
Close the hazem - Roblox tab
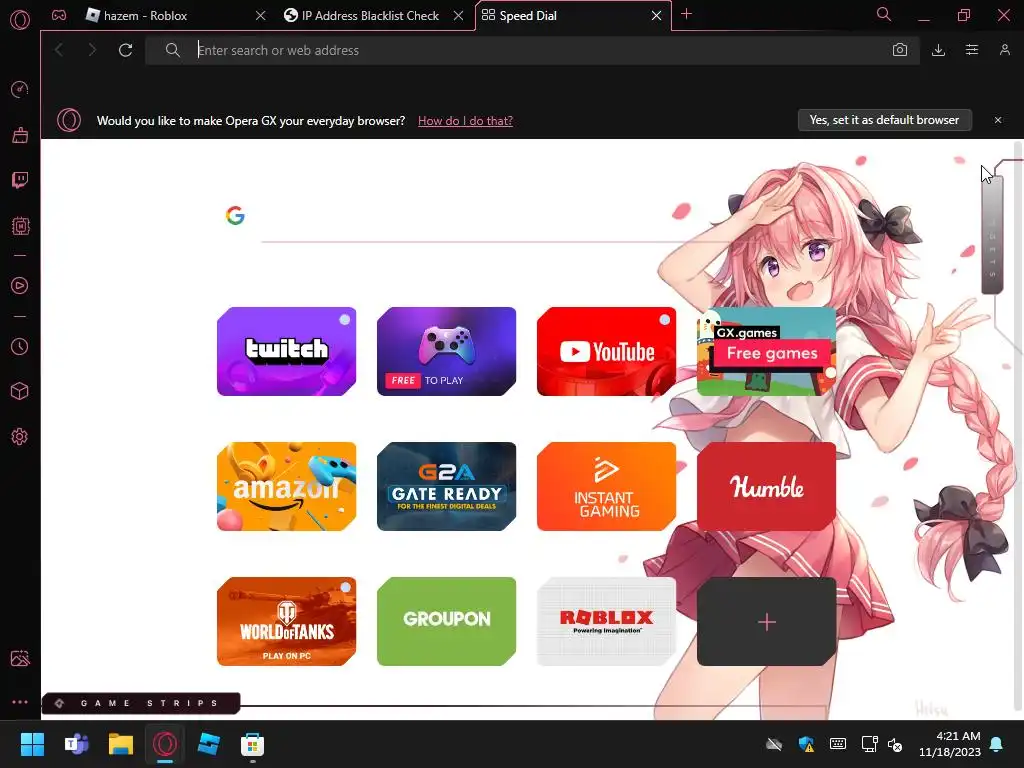click(x=261, y=16)
